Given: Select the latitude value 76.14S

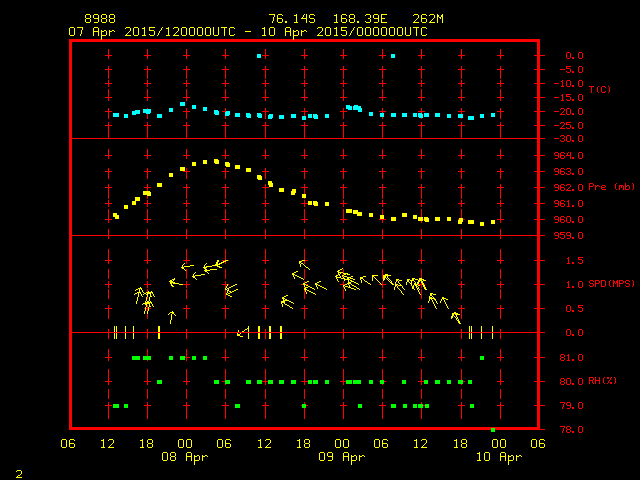Looking at the screenshot, I should [x=292, y=19].
